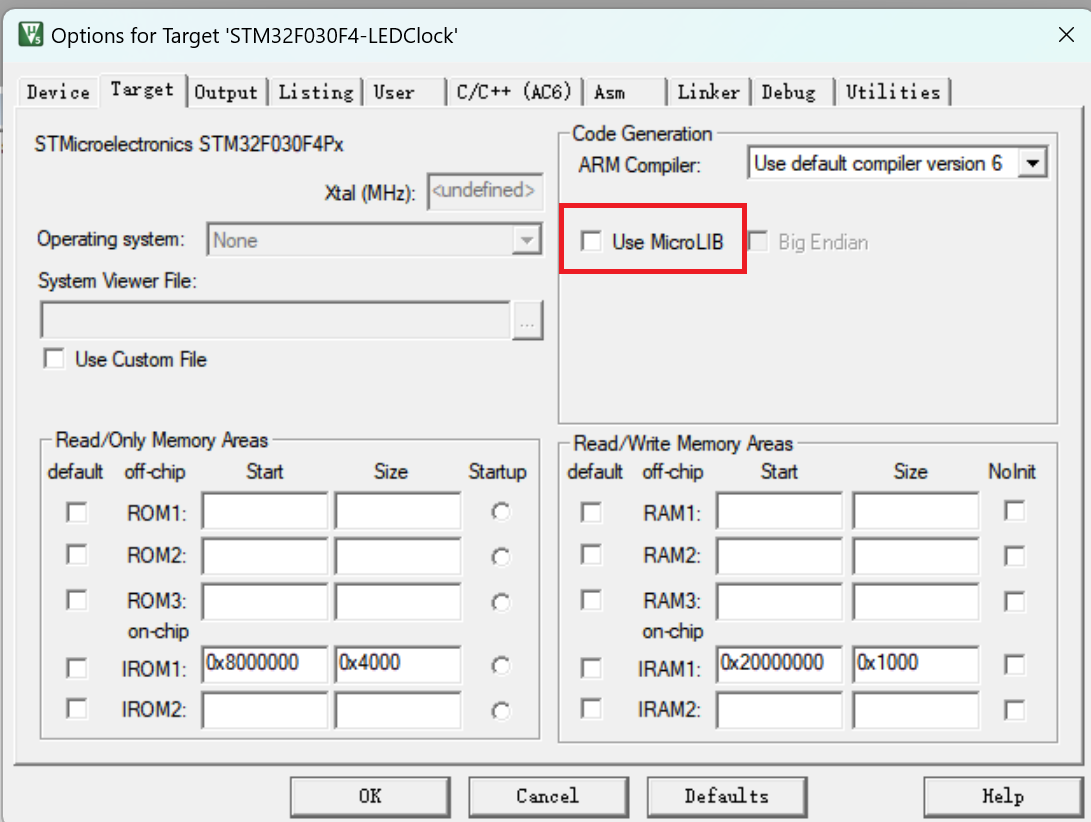Click the Xtal (MHz) input field
Viewport: 1091px width, 822px height.
[485, 191]
